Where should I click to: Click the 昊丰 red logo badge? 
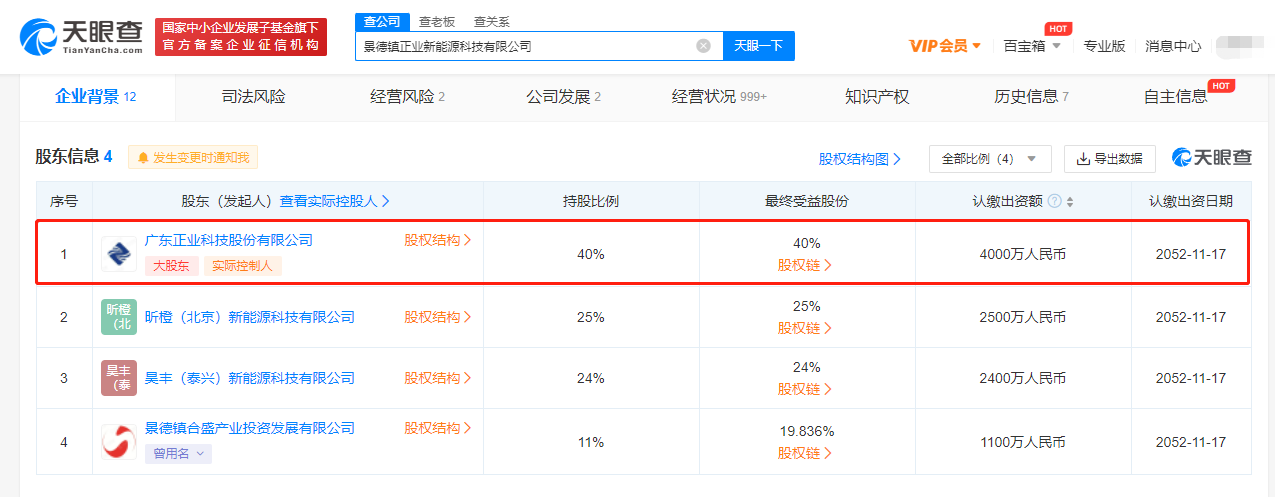119,378
